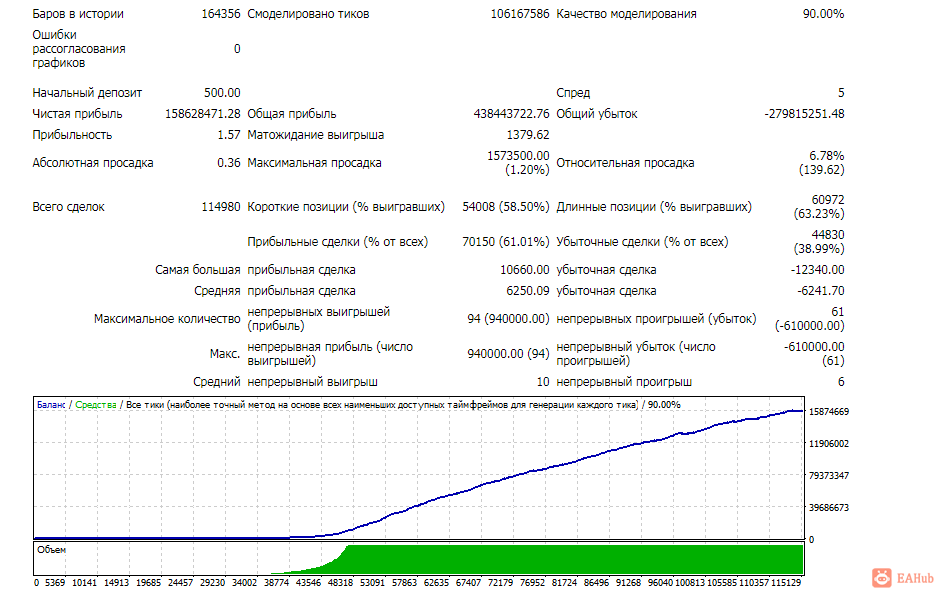Click the 5369 trade axis tick
The width and height of the screenshot is (943, 593).
point(55,583)
